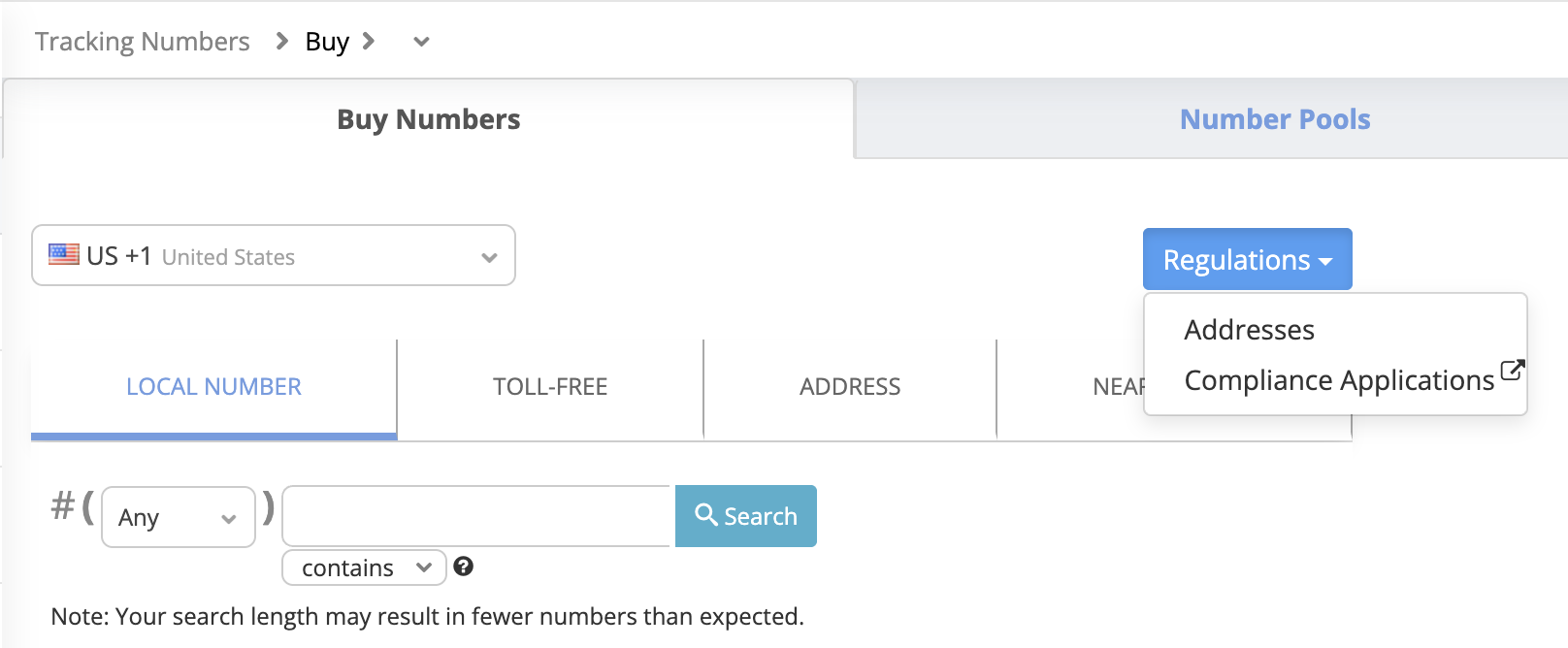Expand the breadcrumb dropdown chevron
The image size is (1568, 648).
tap(421, 42)
